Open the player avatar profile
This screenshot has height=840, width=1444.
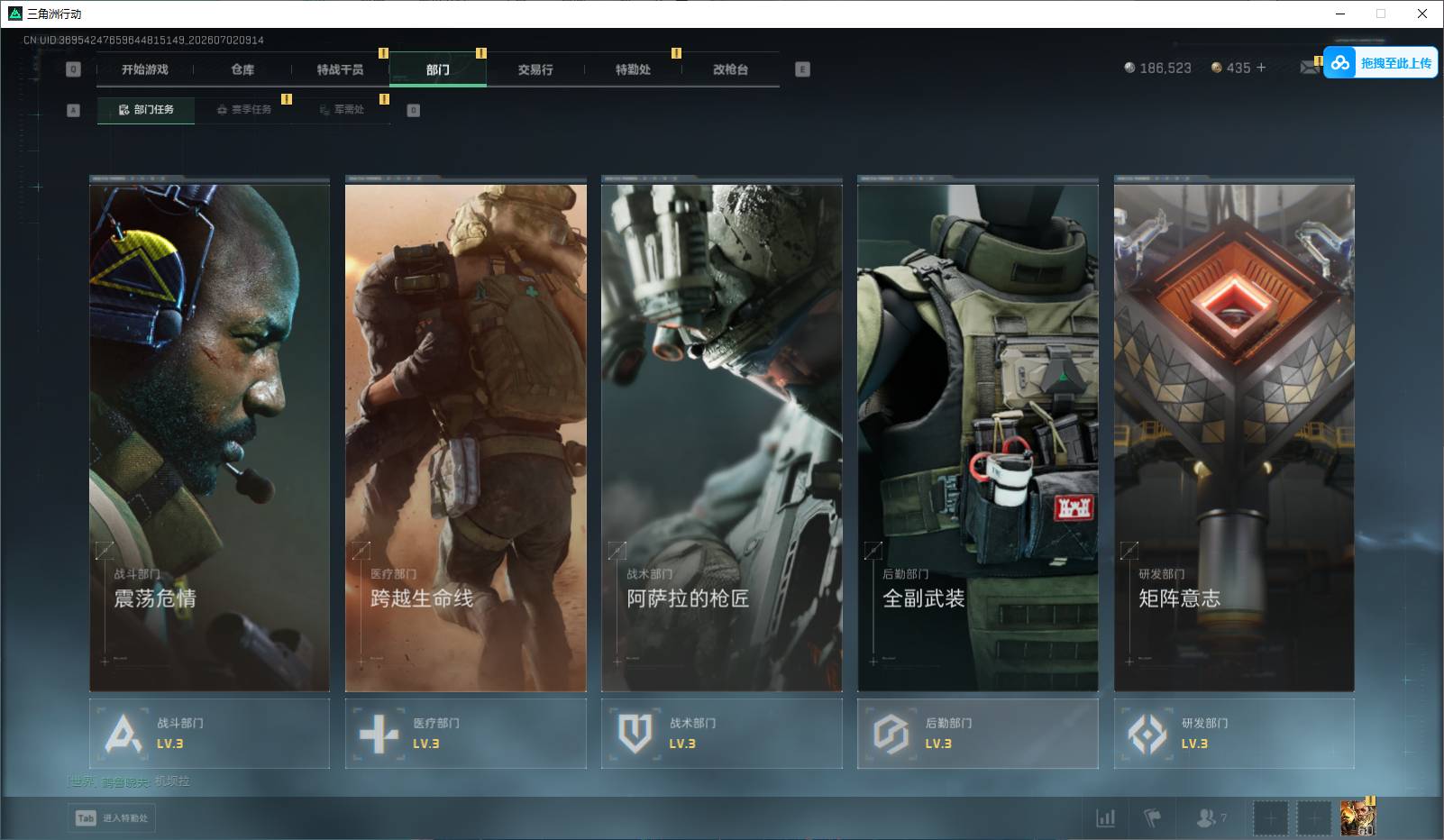click(x=1357, y=818)
